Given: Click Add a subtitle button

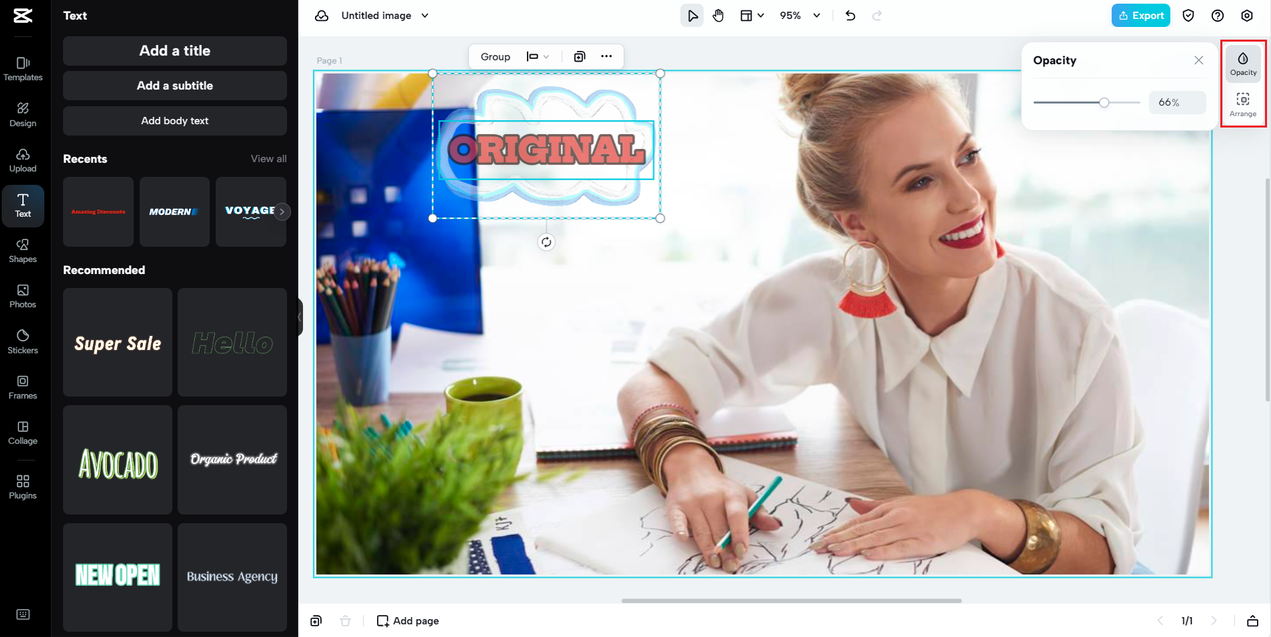Looking at the screenshot, I should click(175, 86).
